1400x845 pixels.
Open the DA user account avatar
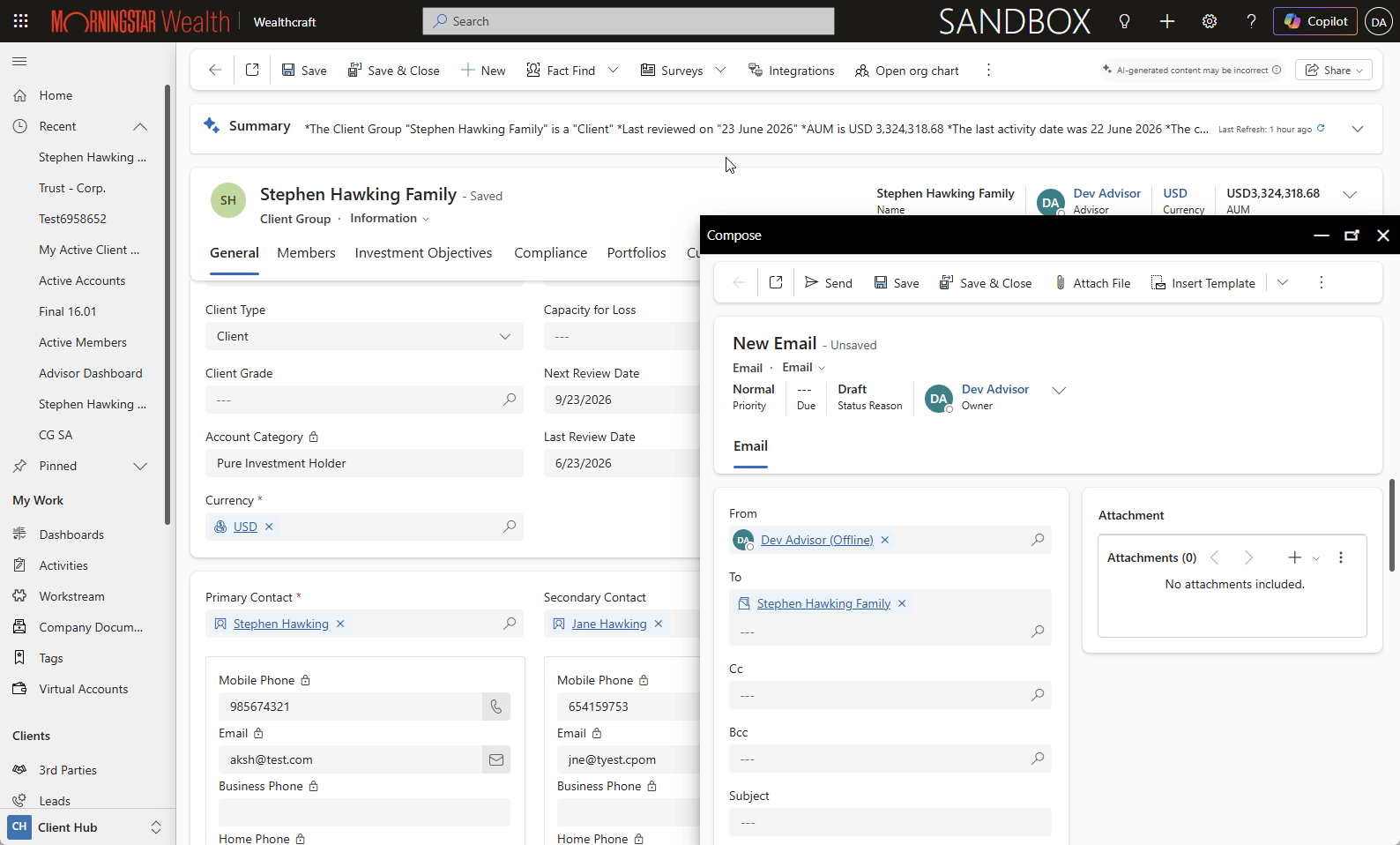tap(1379, 21)
